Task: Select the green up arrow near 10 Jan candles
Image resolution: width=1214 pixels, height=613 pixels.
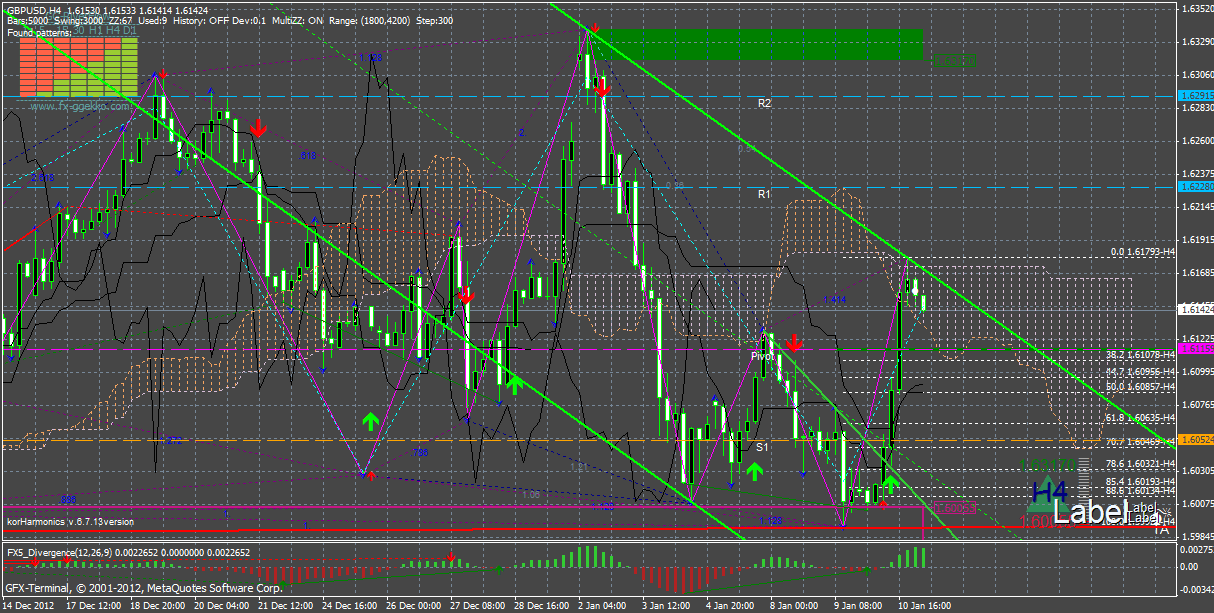Action: pyautogui.click(x=889, y=485)
